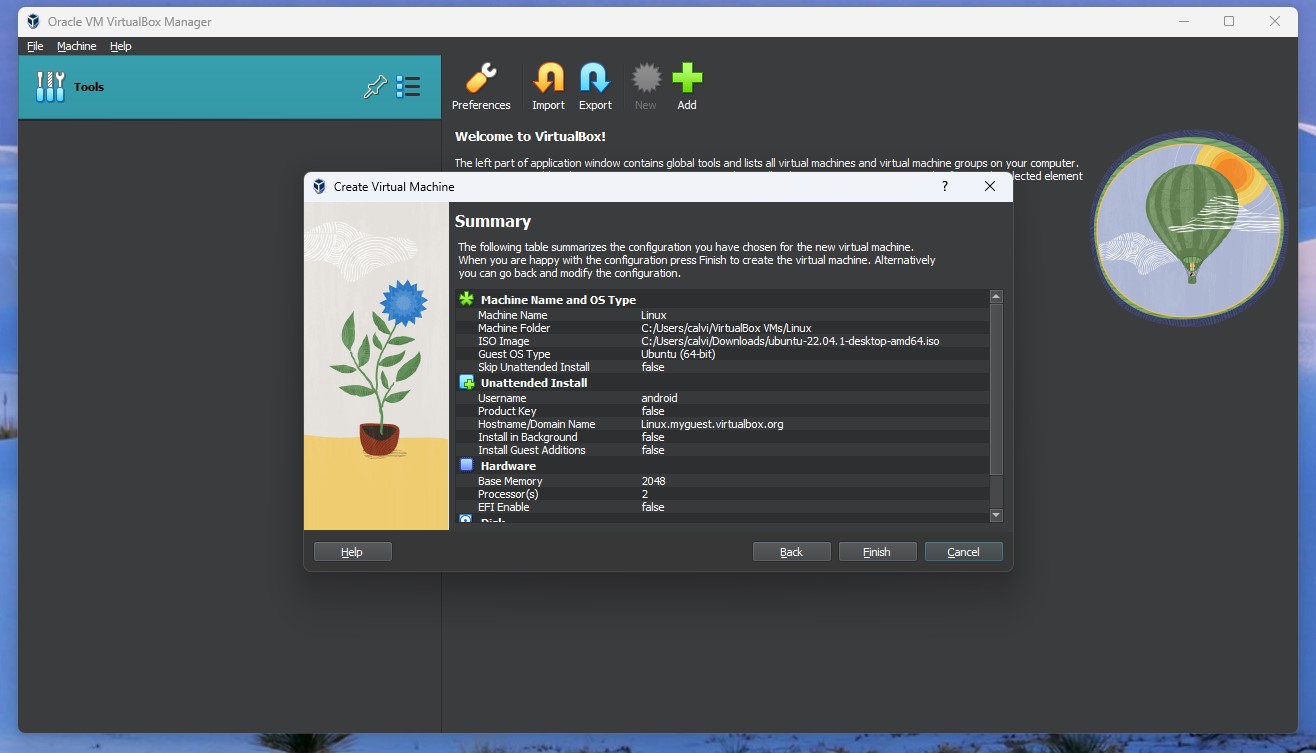This screenshot has height=753, width=1316.
Task: Click the flower illustration in dialog
Action: tap(376, 366)
